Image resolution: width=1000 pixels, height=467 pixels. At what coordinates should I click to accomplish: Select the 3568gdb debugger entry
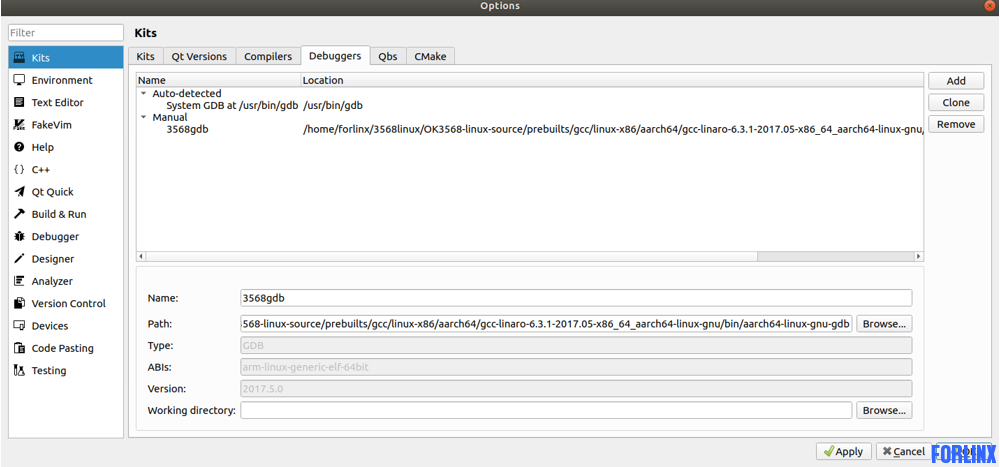tap(187, 129)
